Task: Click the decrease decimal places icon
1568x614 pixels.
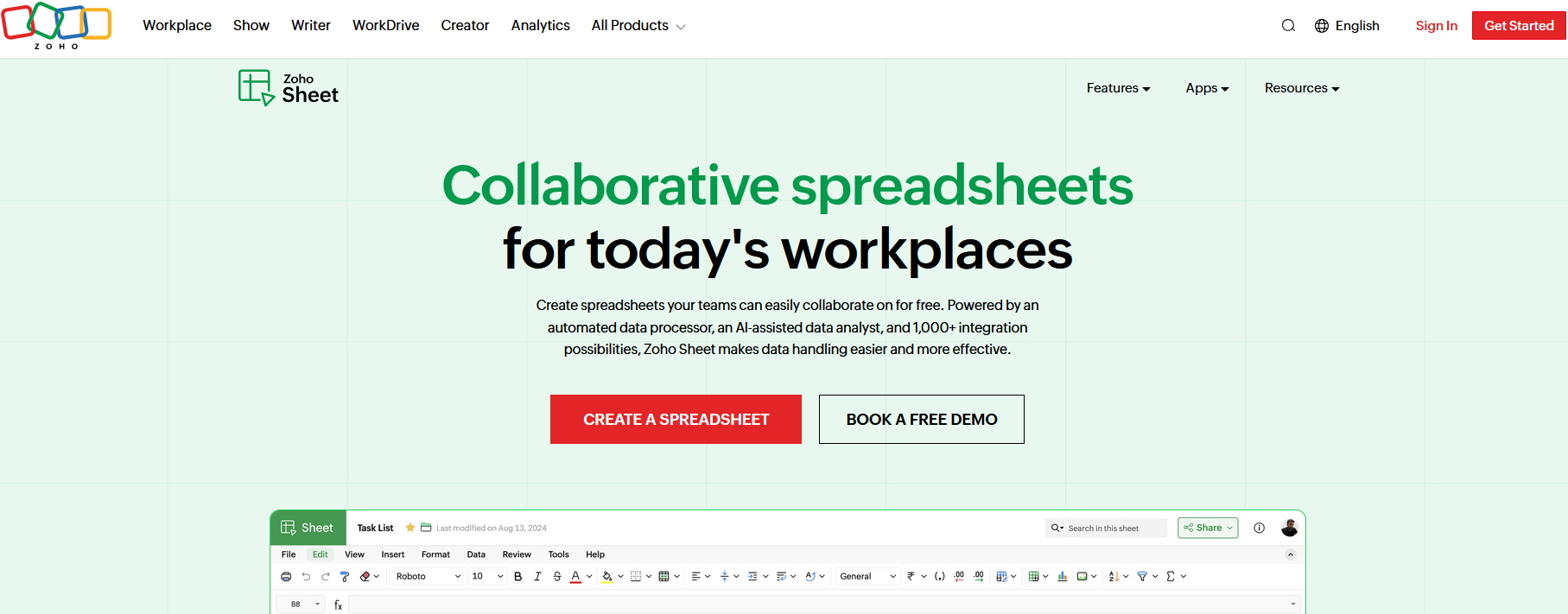Action: pyautogui.click(x=959, y=577)
